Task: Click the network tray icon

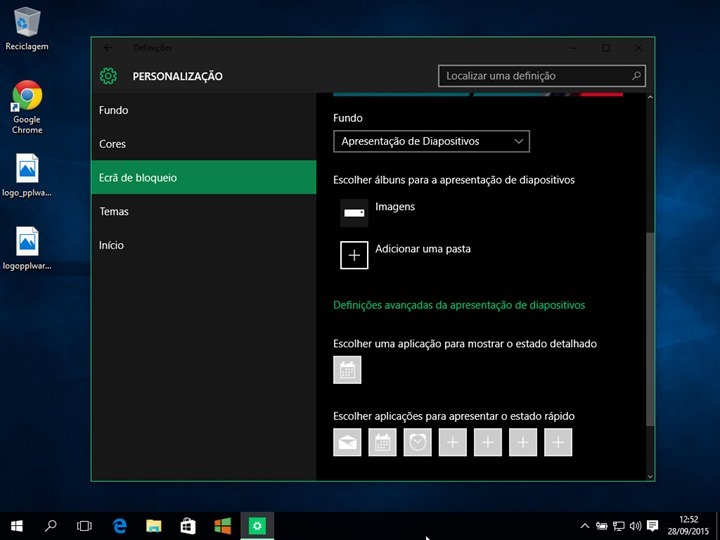Action: point(619,526)
